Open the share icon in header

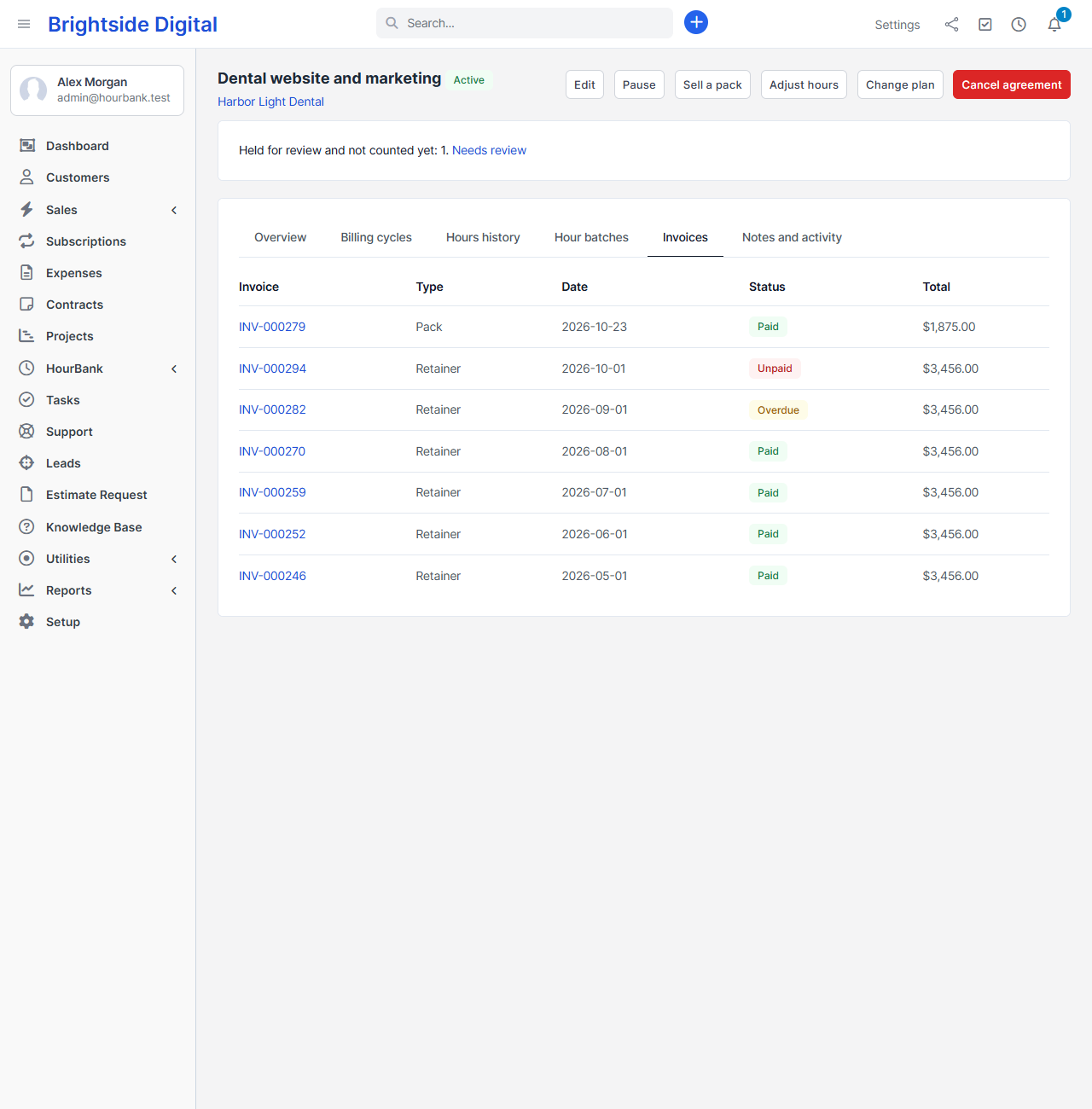(951, 25)
